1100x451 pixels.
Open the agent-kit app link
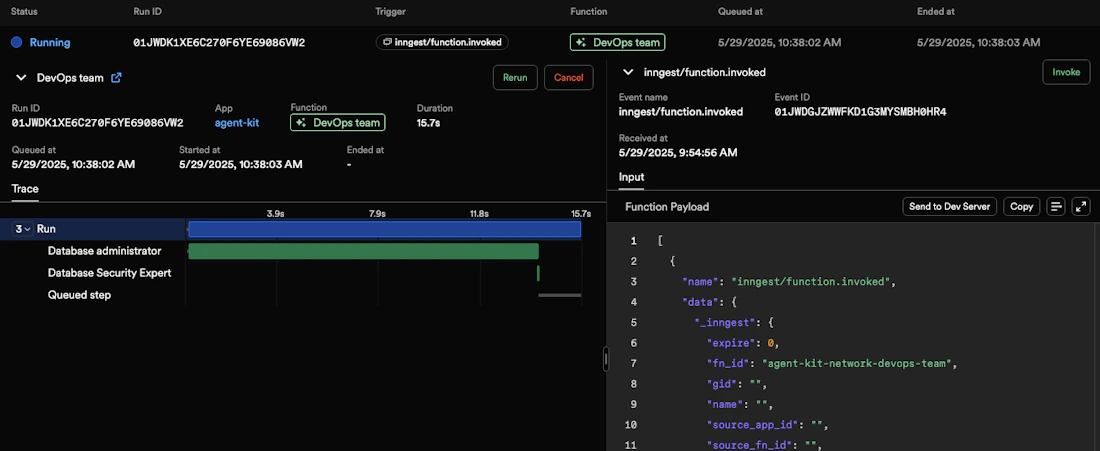239,123
